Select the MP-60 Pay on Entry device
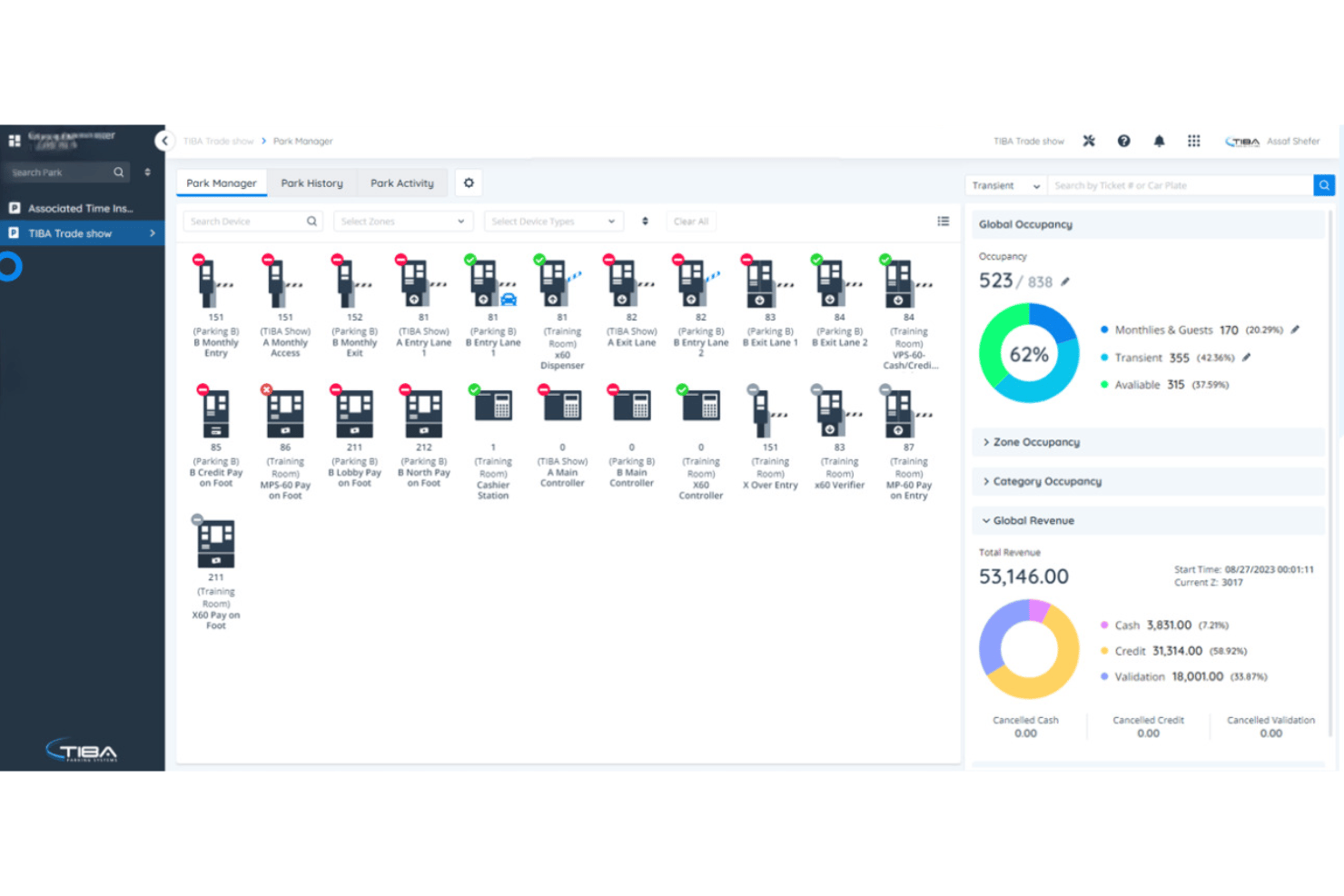Image resolution: width=1344 pixels, height=896 pixels. pyautogui.click(x=908, y=413)
